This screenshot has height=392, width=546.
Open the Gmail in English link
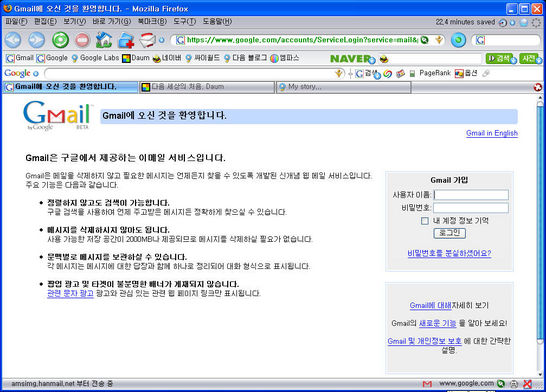click(x=492, y=133)
